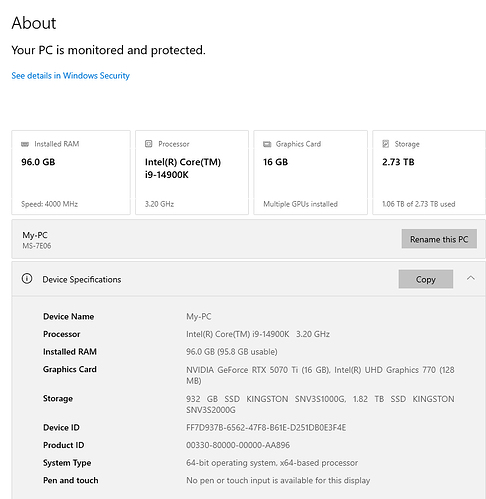
Task: Select the Installed RAM 96.0 GB card
Action: 71,172
